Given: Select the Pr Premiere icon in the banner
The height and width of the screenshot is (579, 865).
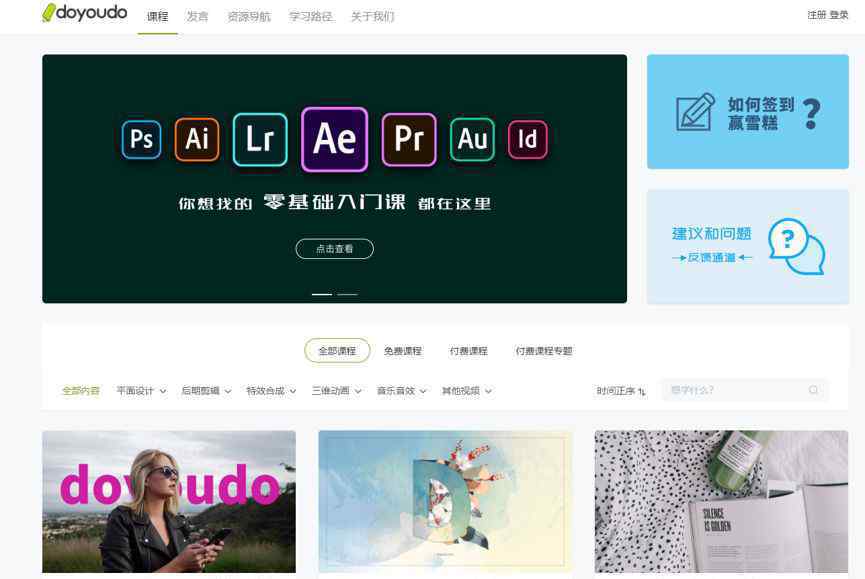Looking at the screenshot, I should coord(409,139).
